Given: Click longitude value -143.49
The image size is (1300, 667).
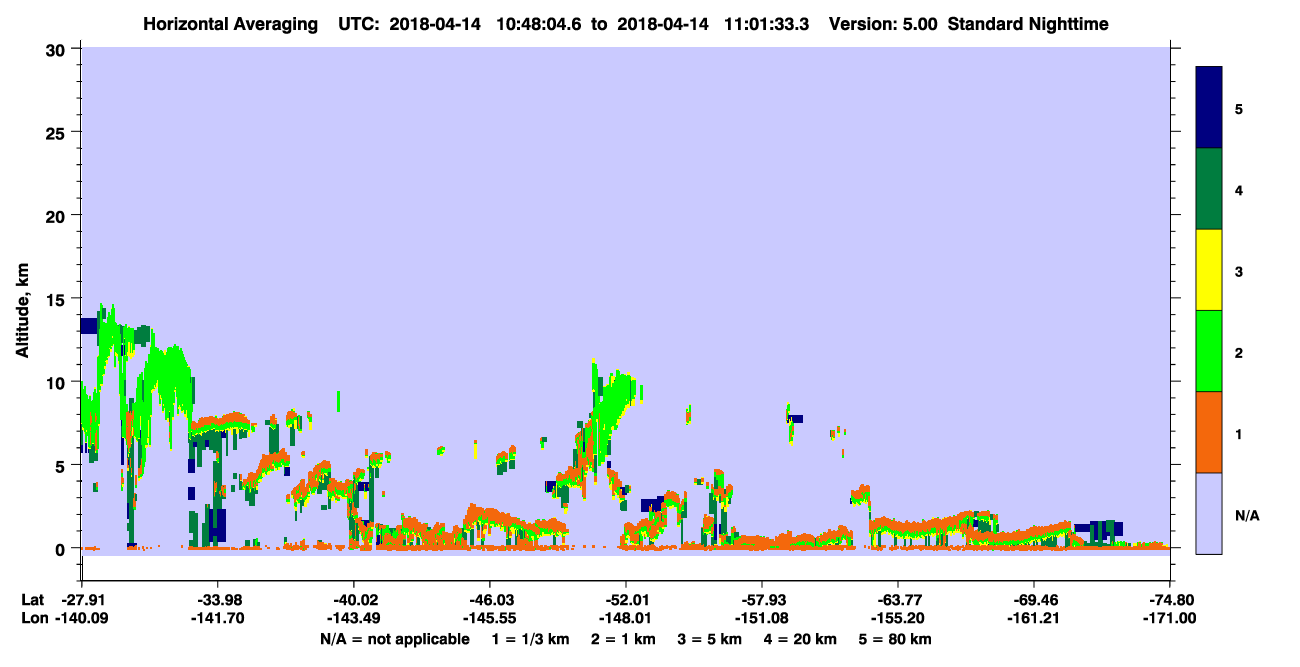Looking at the screenshot, I should tap(354, 619).
